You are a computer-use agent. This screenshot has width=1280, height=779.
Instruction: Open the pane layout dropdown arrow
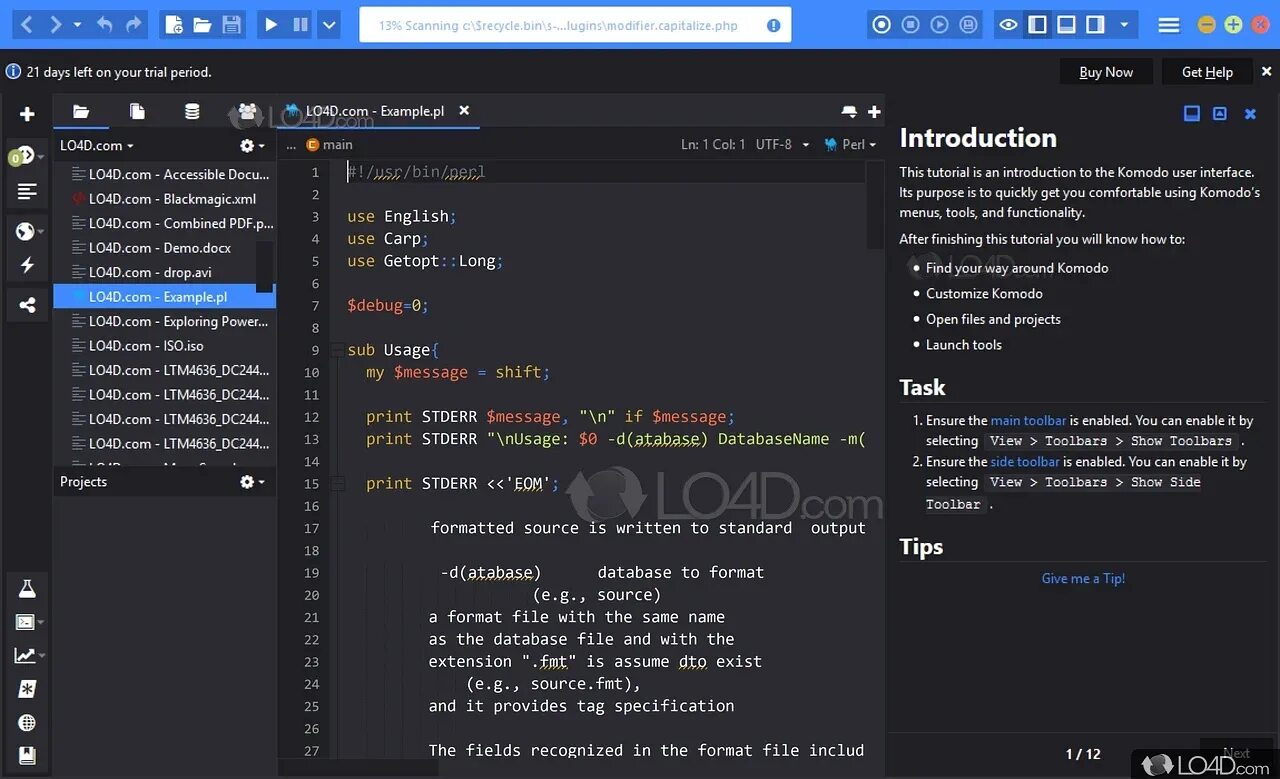(x=1124, y=25)
